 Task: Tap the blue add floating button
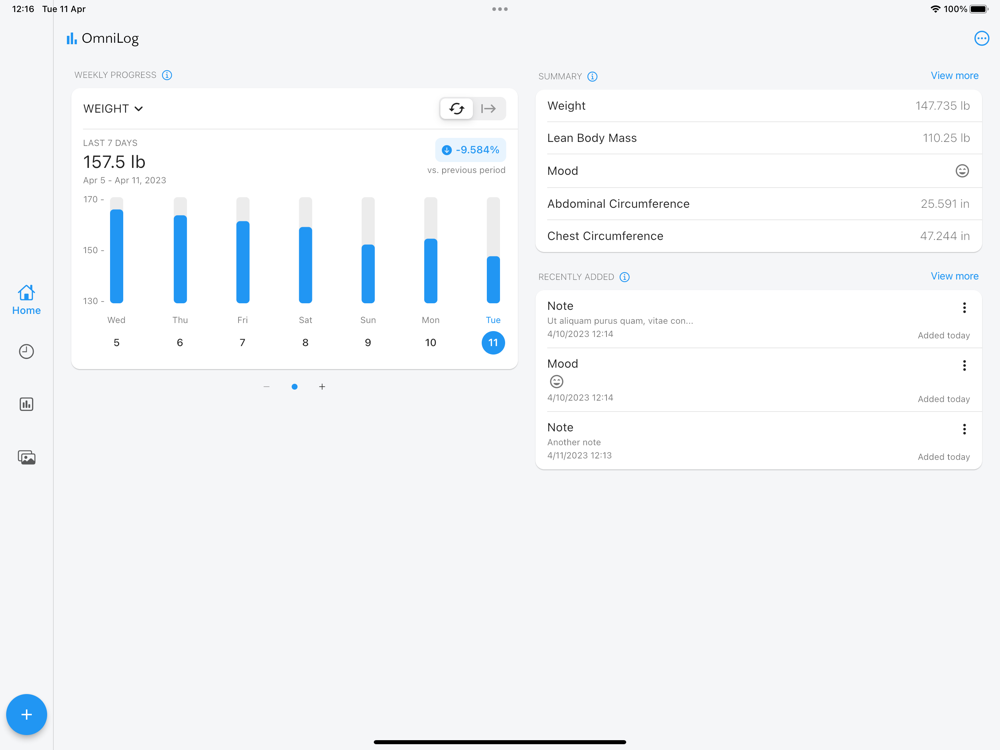coord(26,714)
